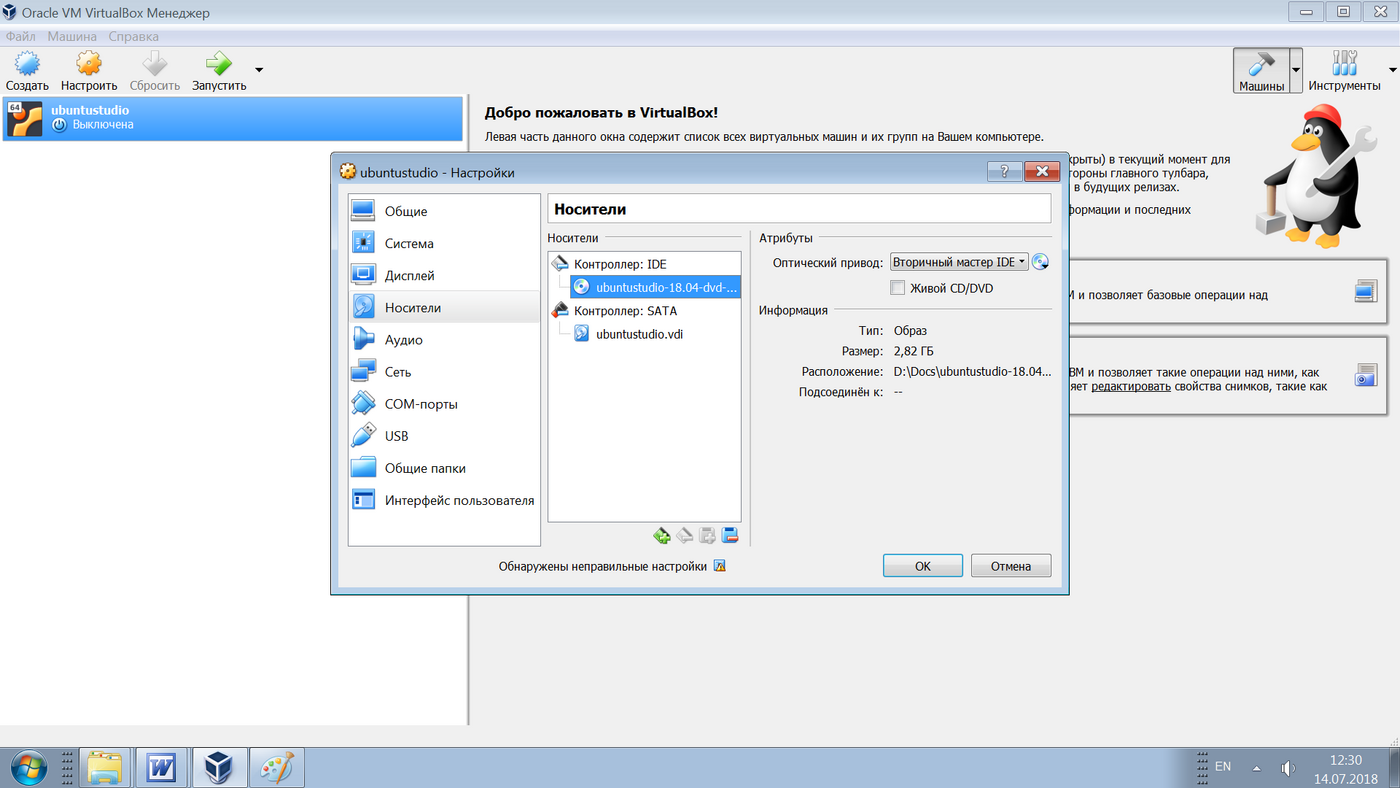Click the Тип value Образ

[910, 330]
